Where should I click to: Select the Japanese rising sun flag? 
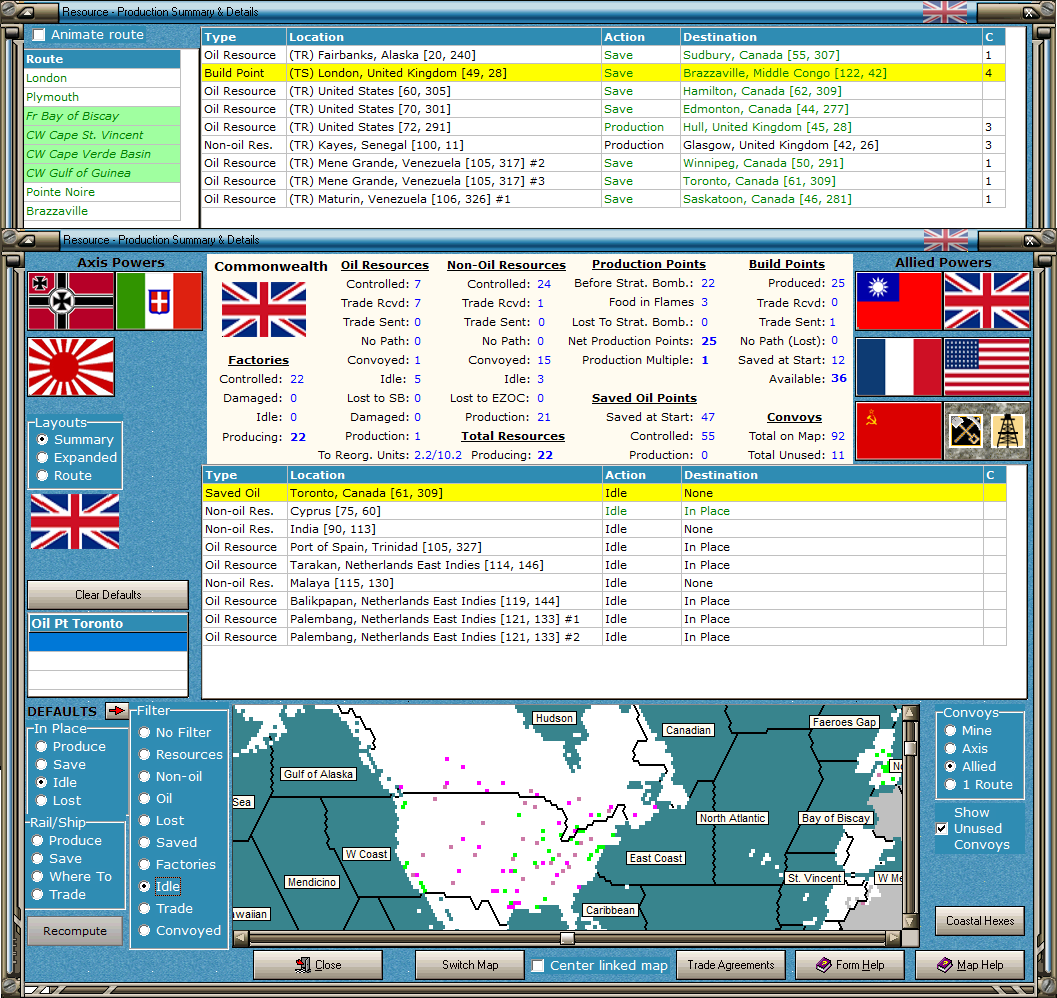coord(71,367)
